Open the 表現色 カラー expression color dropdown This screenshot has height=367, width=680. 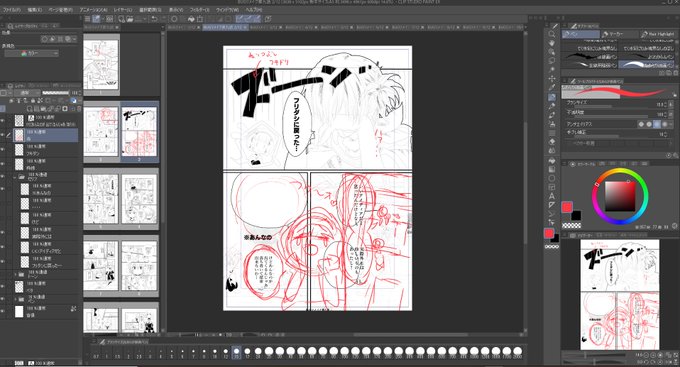[x=31, y=53]
